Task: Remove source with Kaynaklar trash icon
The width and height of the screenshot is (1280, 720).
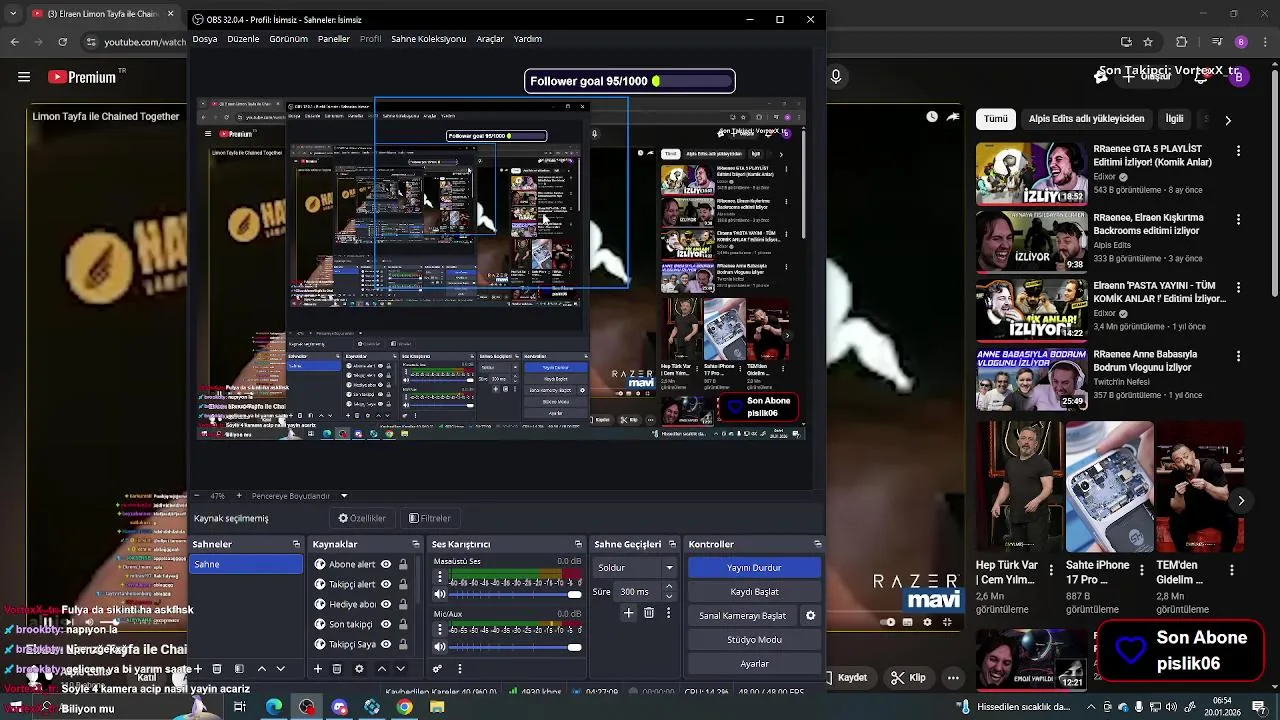Action: pos(337,669)
